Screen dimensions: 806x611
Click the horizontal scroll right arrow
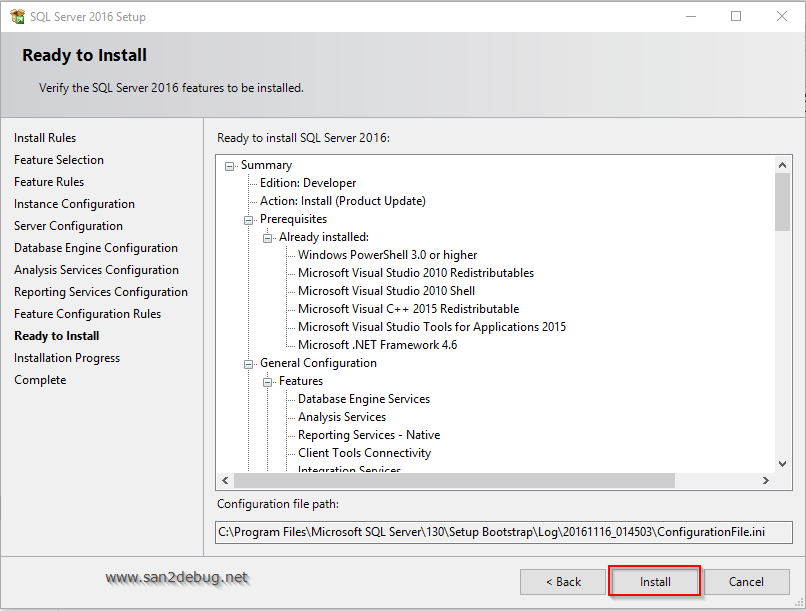point(766,480)
